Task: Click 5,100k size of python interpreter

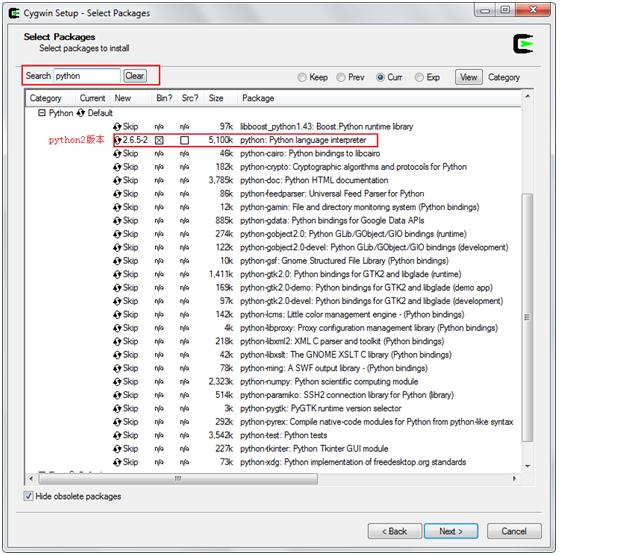Action: tap(220, 140)
